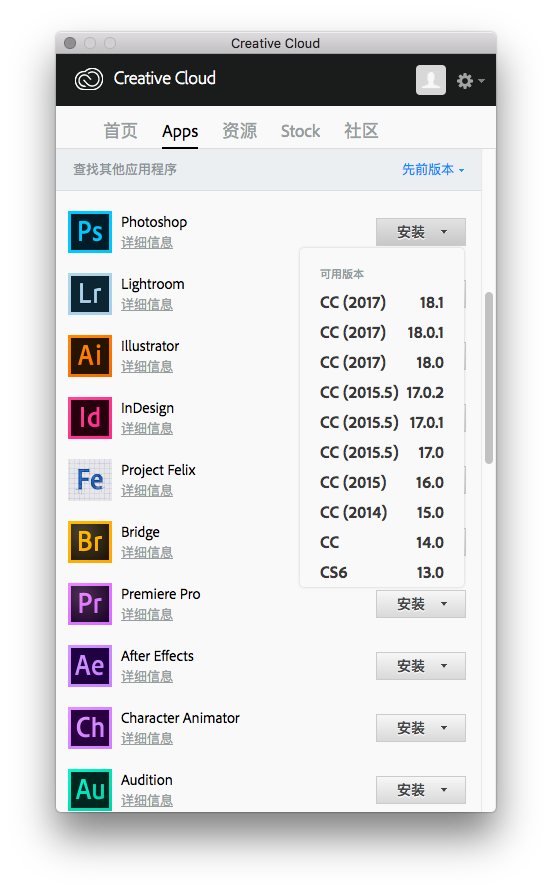Choose version CC (2015.5) 17.0
The width and height of the screenshot is (552, 892).
click(382, 453)
